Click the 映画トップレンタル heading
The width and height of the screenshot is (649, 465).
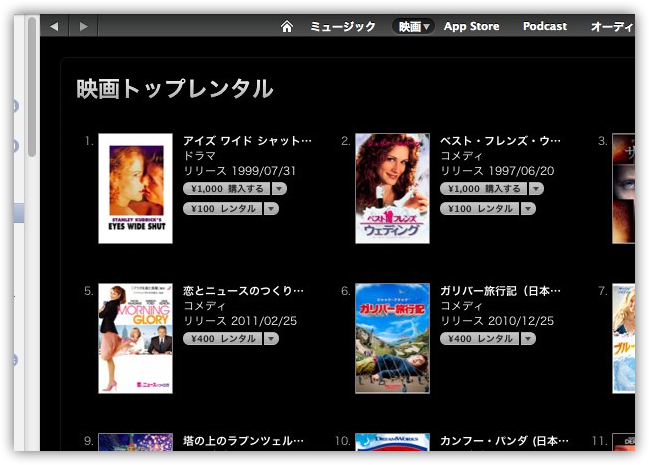coord(175,89)
